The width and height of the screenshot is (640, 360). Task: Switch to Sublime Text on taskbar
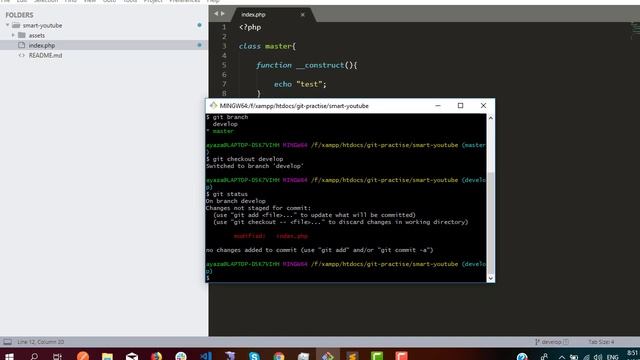[352, 356]
